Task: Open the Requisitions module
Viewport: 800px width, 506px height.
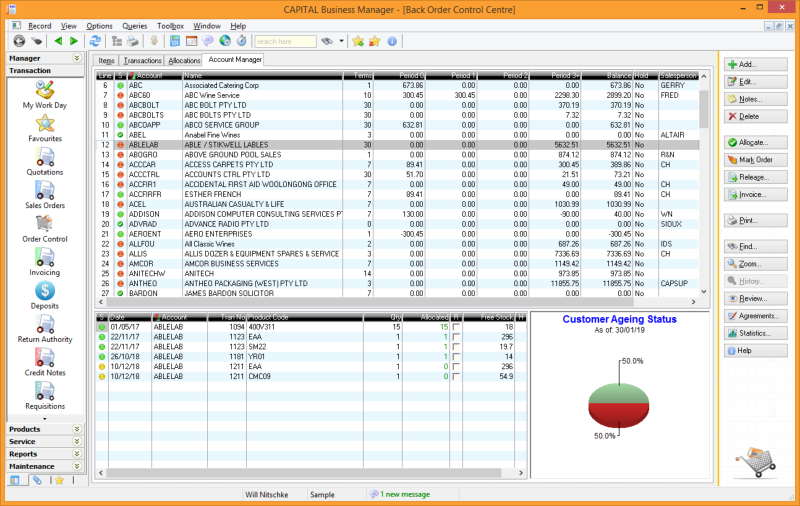Action: pyautogui.click(x=45, y=396)
